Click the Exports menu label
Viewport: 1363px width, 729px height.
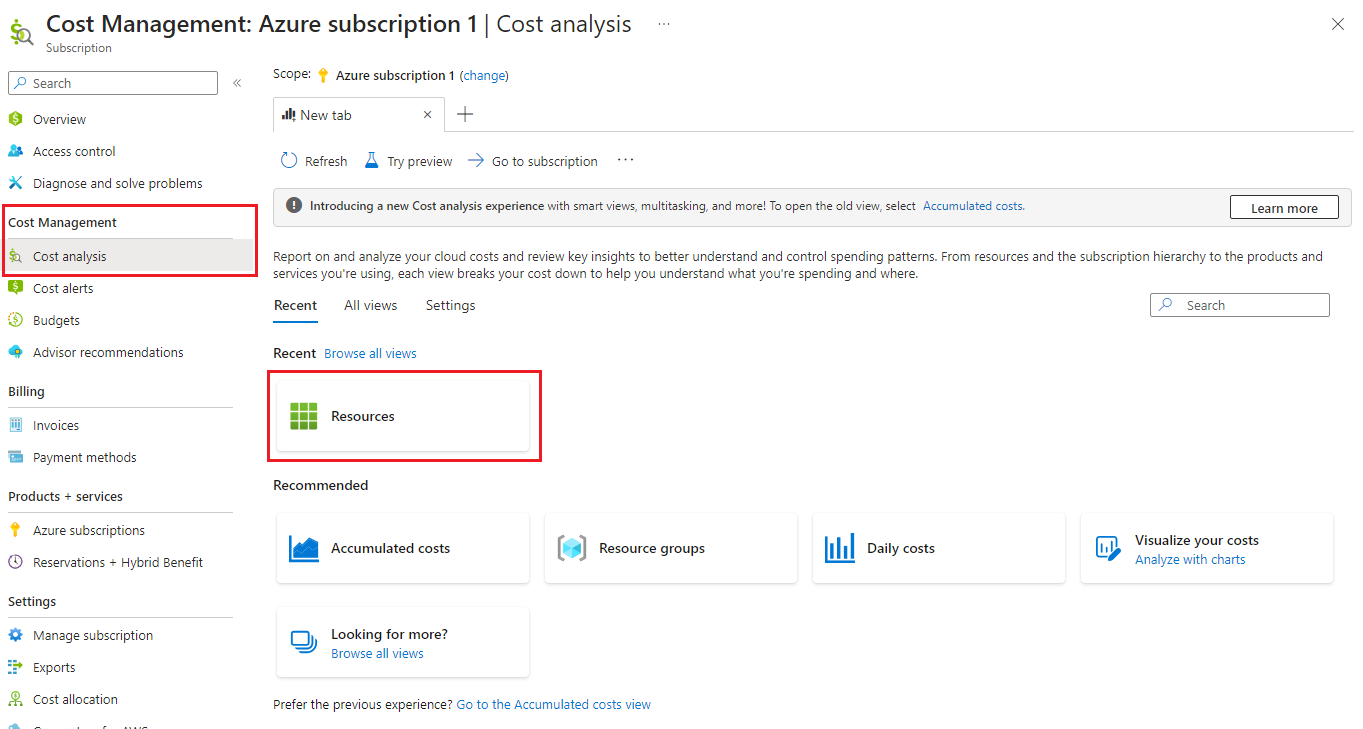point(54,667)
